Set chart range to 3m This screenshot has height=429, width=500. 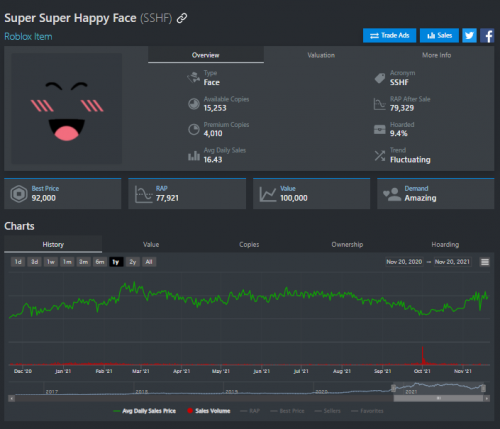pyautogui.click(x=83, y=262)
